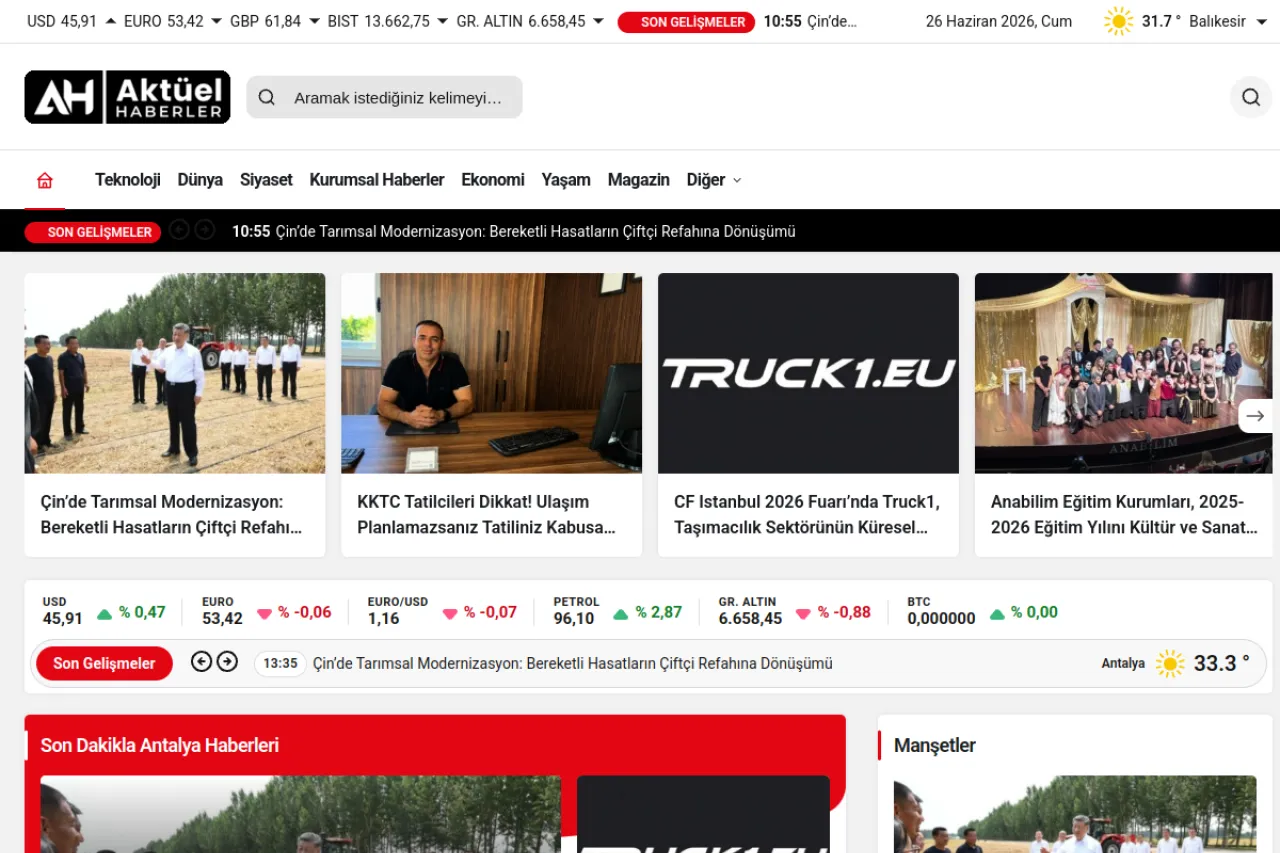Open the Yaşam section
Screen dimensions: 1280x853
(x=566, y=180)
